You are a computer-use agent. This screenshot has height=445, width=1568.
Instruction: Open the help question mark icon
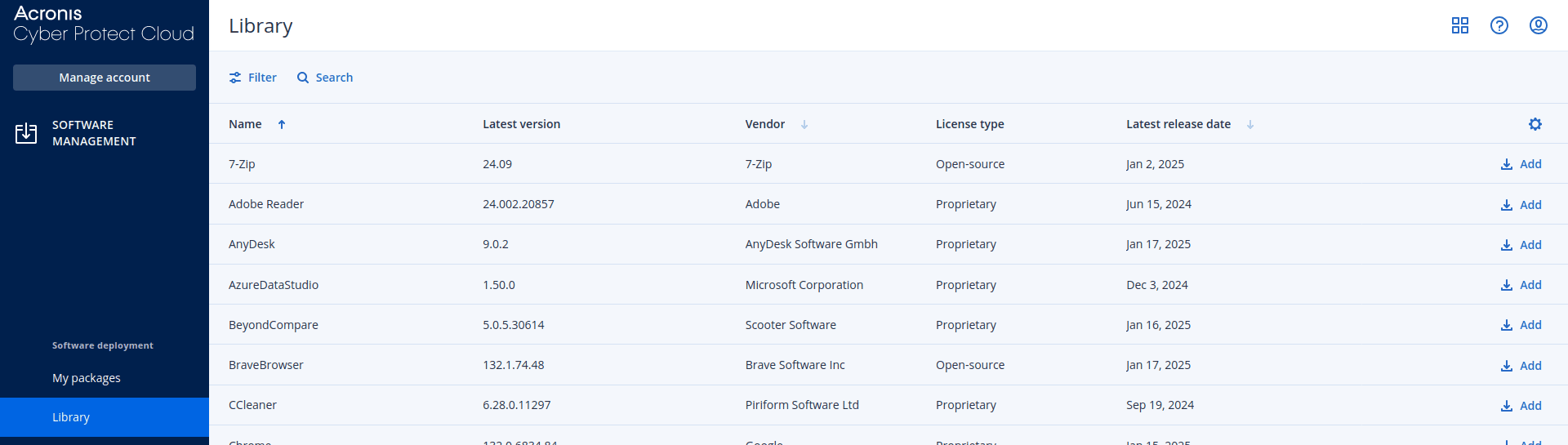(1499, 25)
